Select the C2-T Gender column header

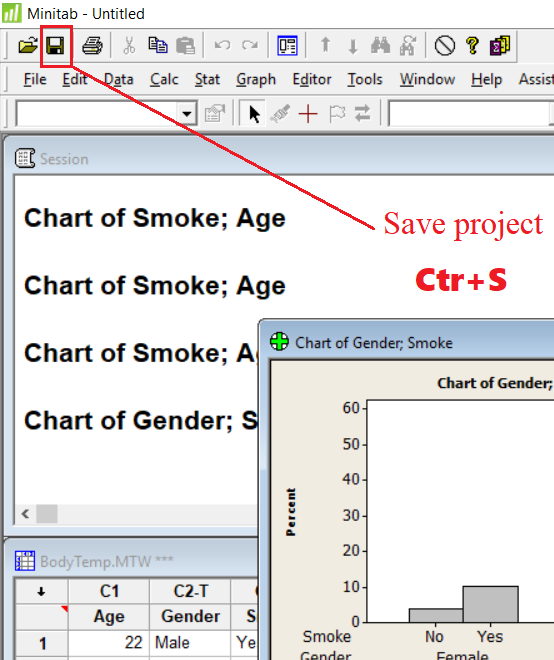pyautogui.click(x=190, y=591)
